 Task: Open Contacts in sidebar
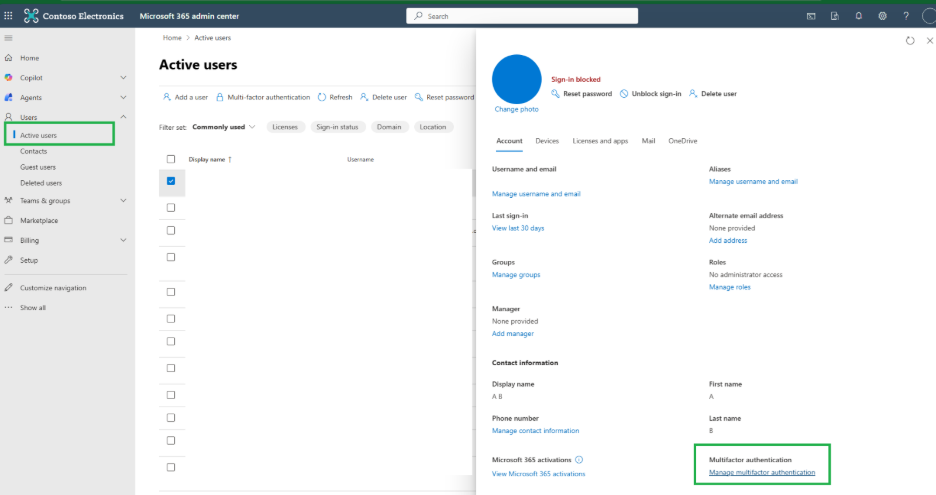point(33,151)
